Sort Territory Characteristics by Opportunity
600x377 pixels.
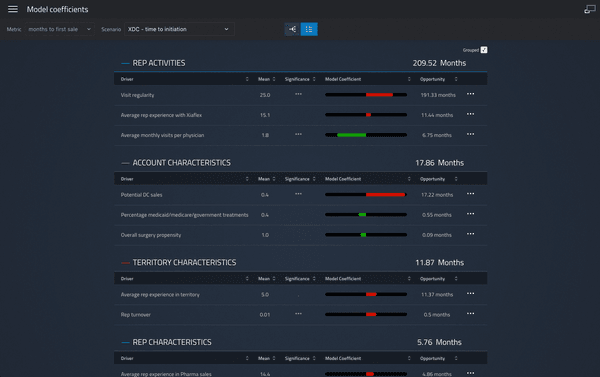(456, 279)
